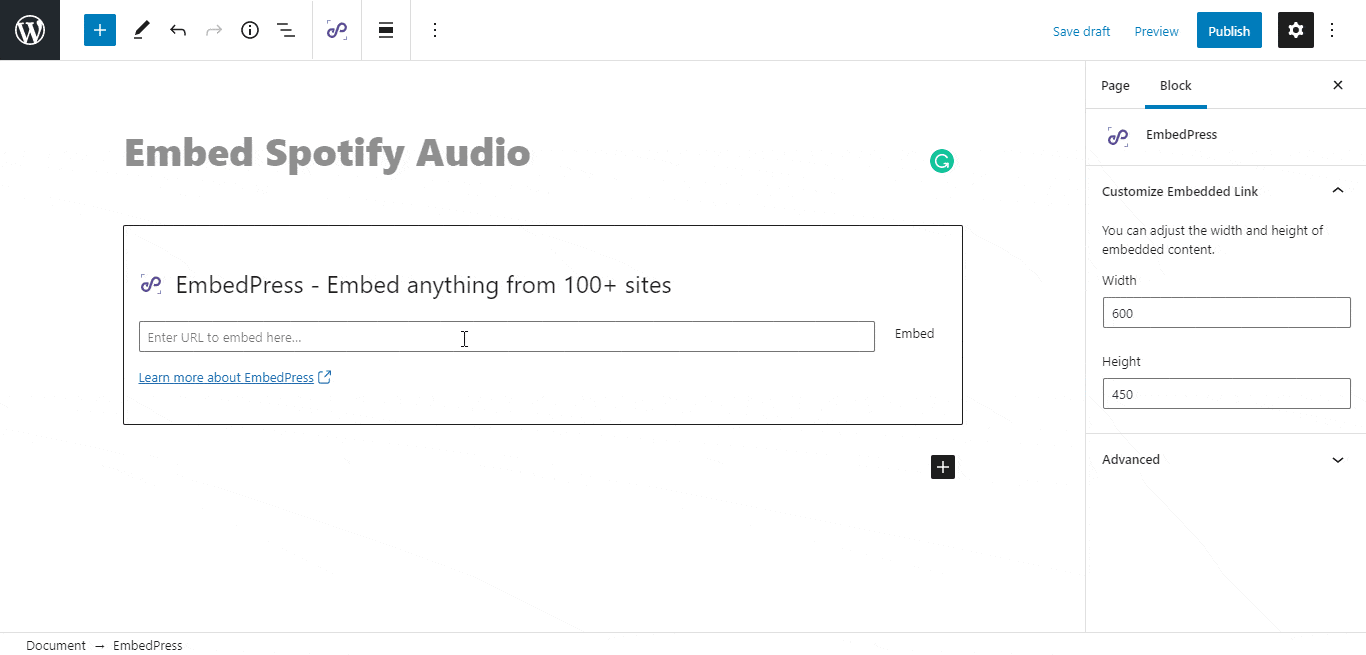Preview the post
Image resolution: width=1366 pixels, height=655 pixels.
coord(1156,31)
